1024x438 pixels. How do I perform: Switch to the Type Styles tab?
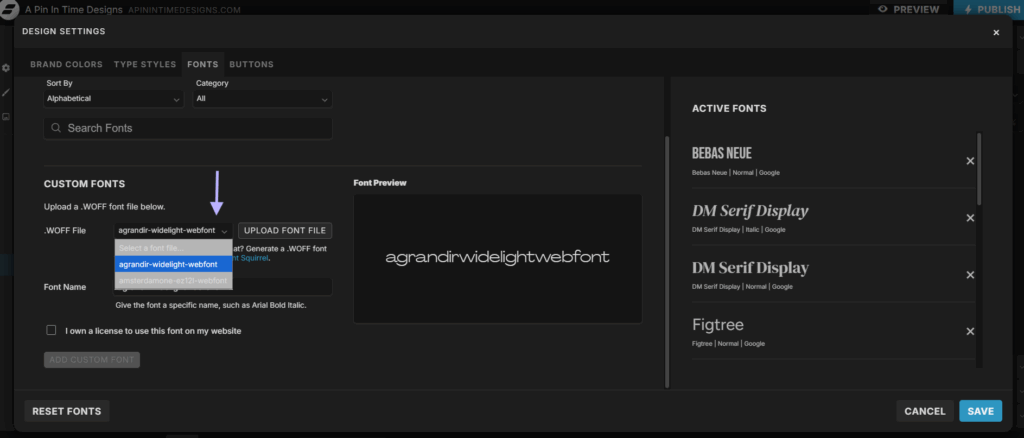[x=145, y=65]
